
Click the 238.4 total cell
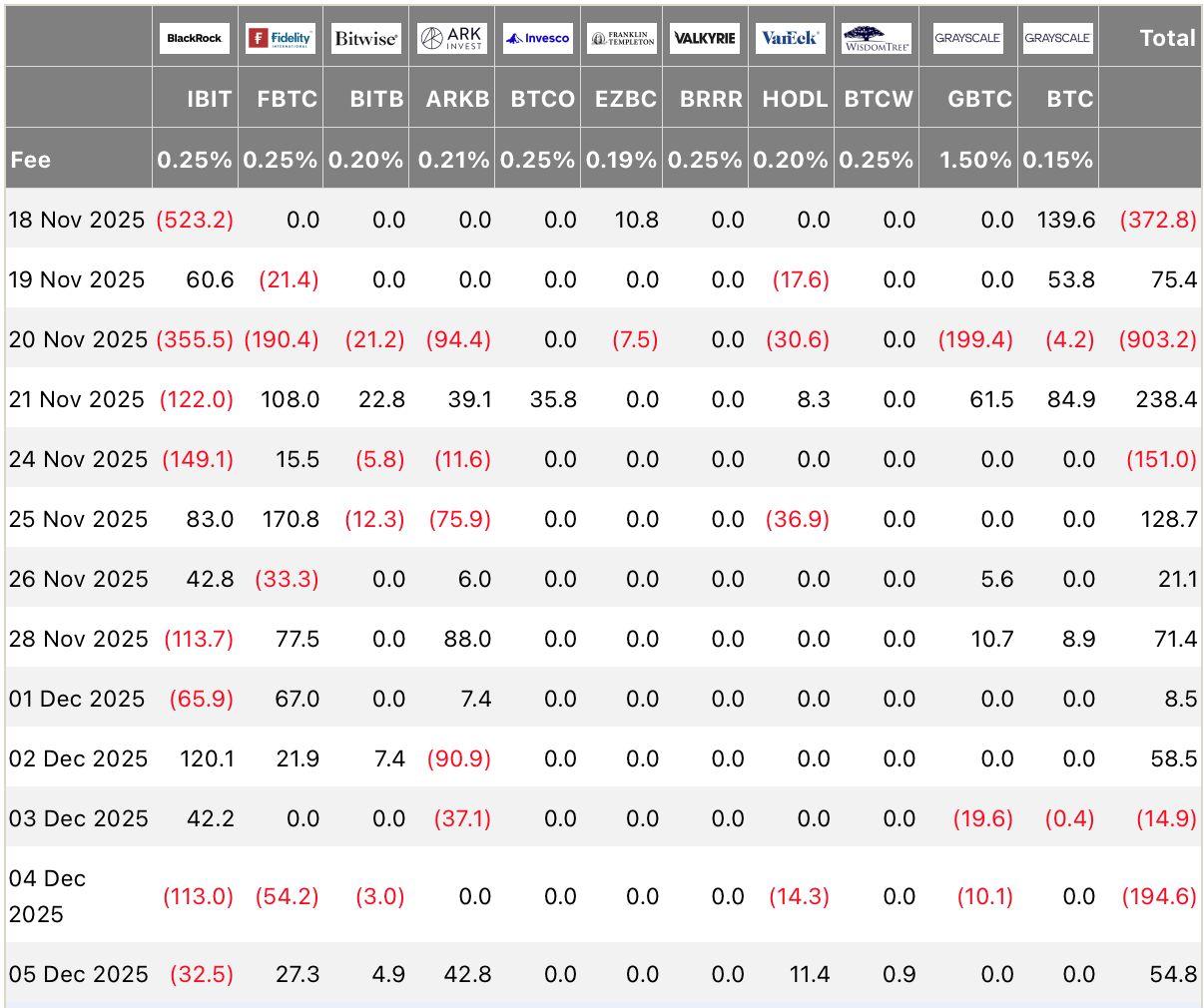tap(1166, 399)
